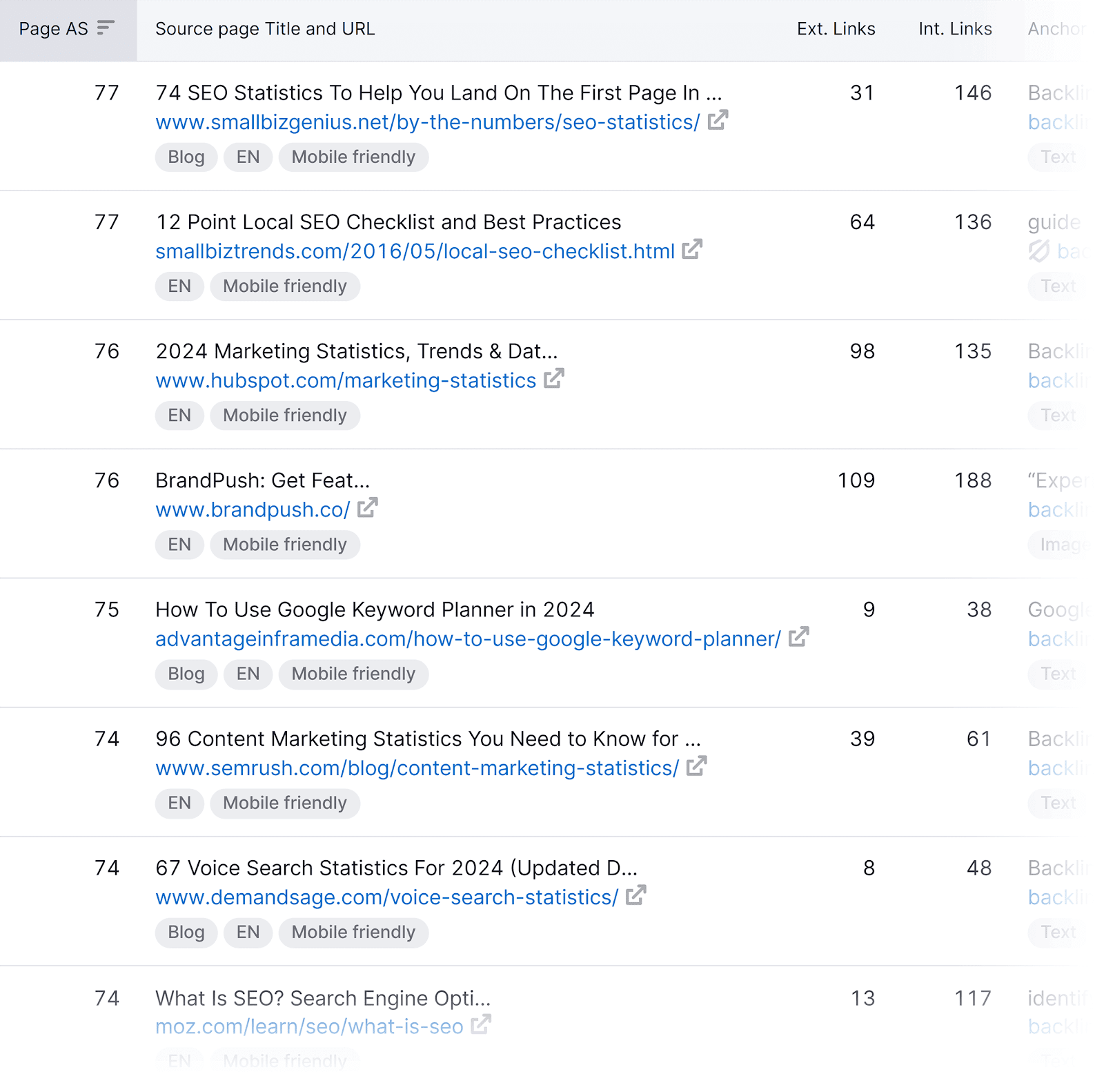1104x1092 pixels.
Task: Open www.demandsage.com voice-search-statistics link
Action: 387,897
